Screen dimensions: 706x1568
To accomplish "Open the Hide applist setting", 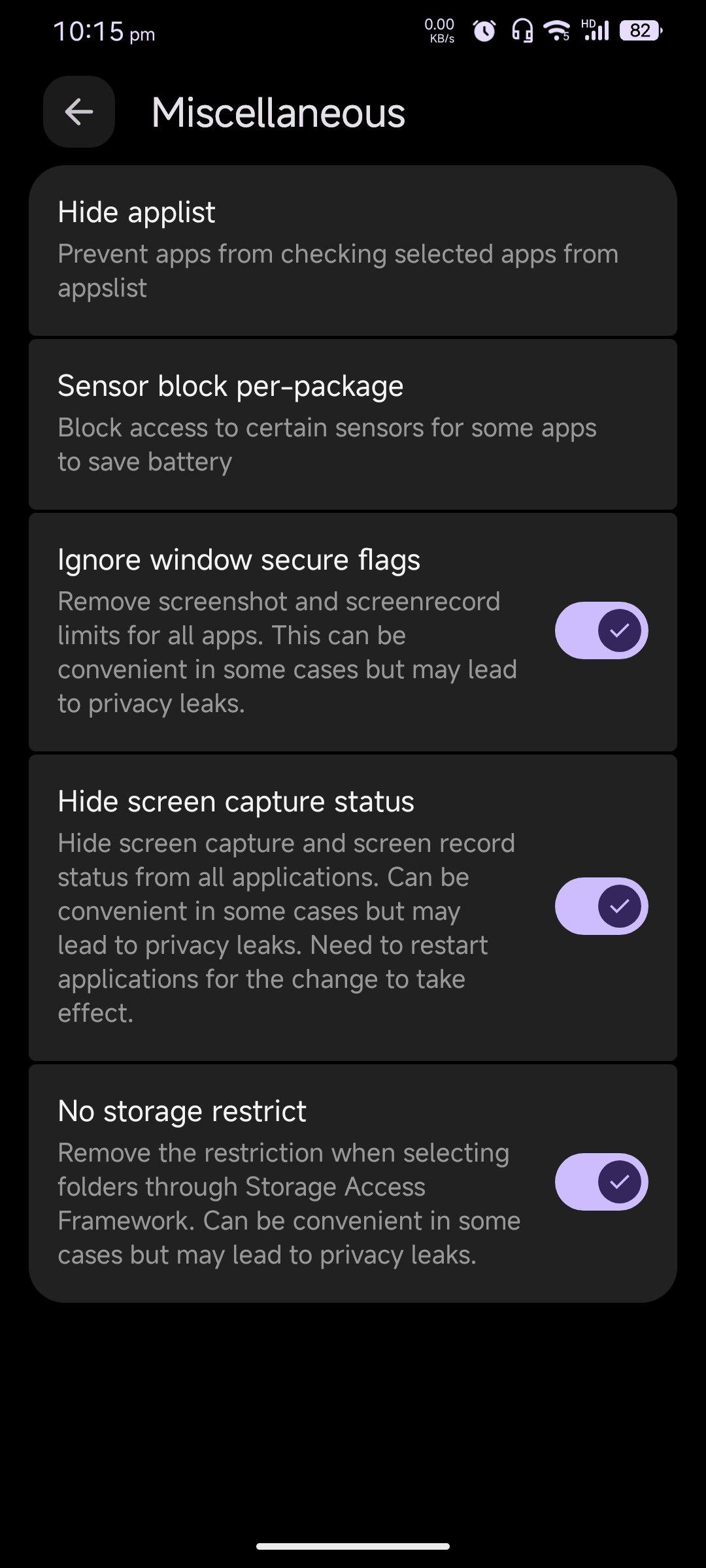I will coord(137,212).
